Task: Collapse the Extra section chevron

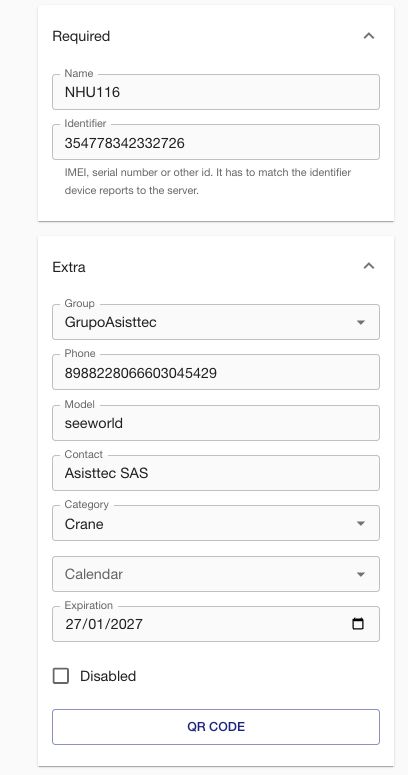Action: (x=368, y=266)
